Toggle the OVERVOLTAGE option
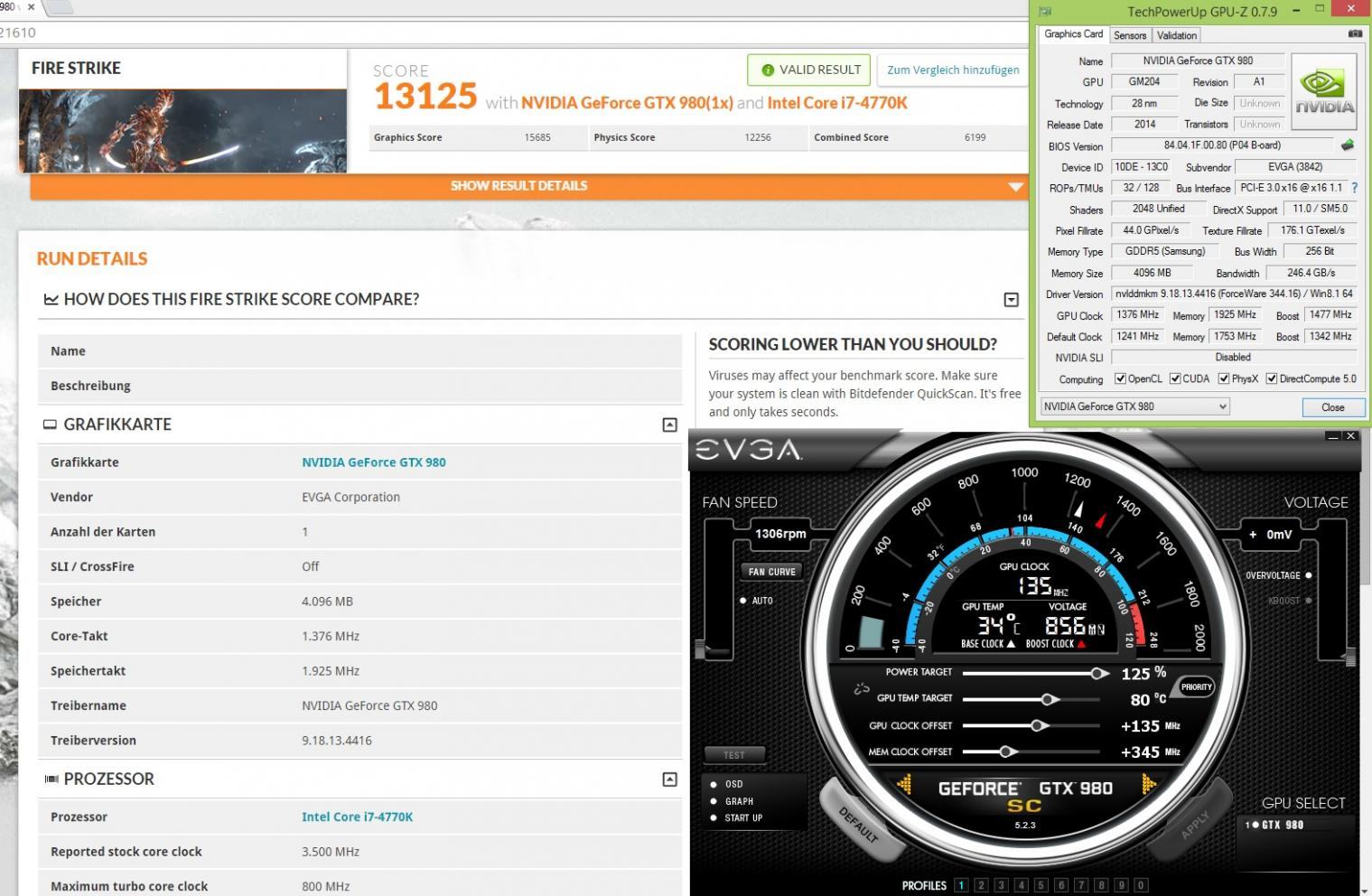 [1308, 575]
